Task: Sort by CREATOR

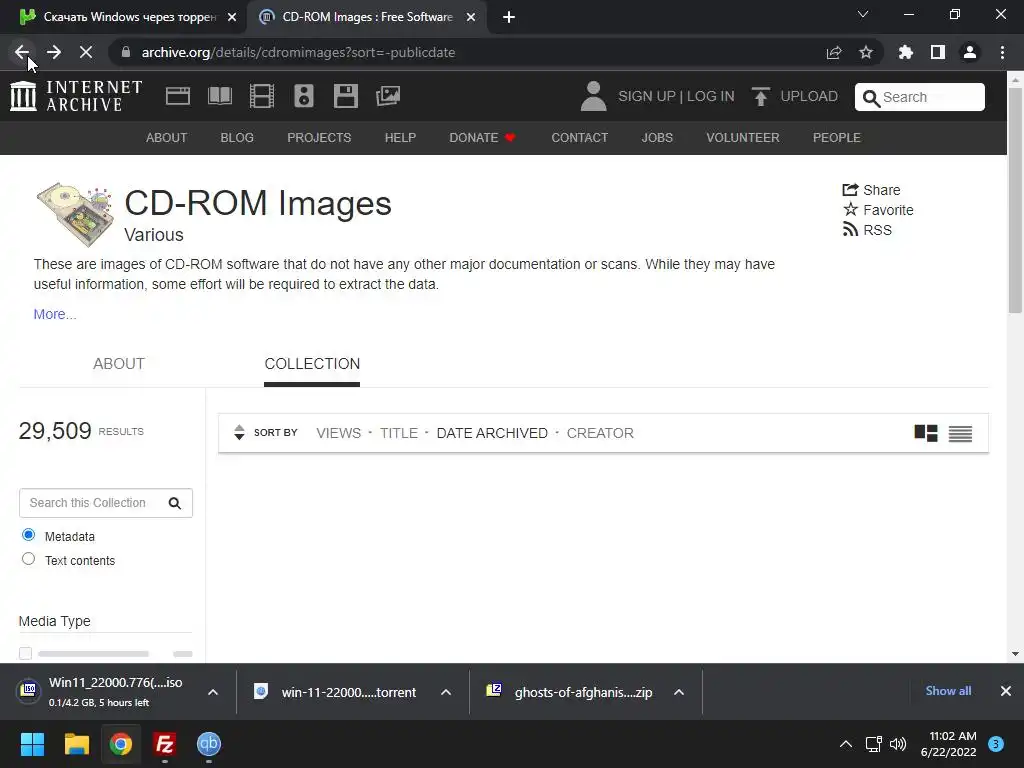Action: (600, 433)
